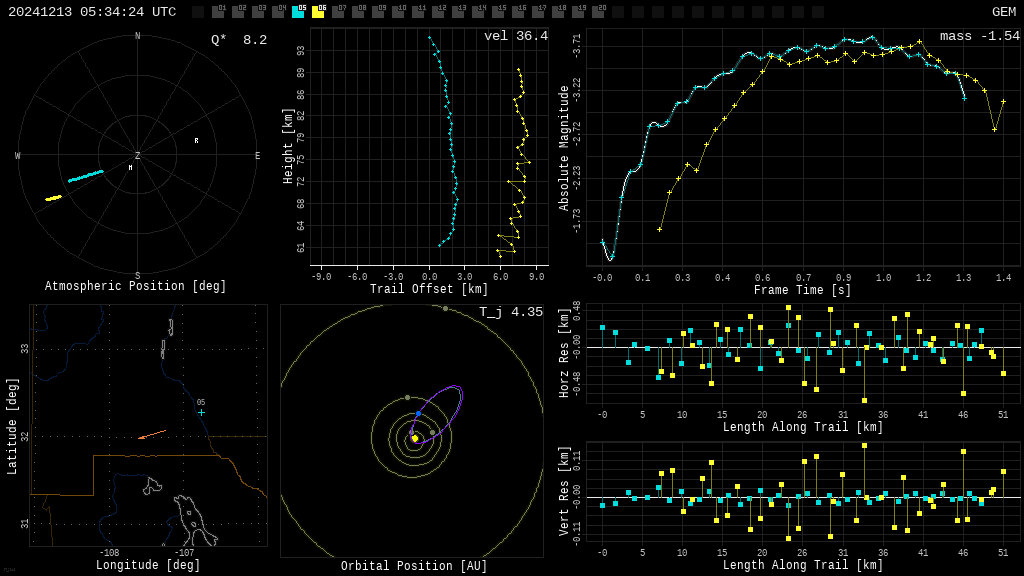The image size is (1024, 576).
Task: Click the E compass label on polar plot
Action: click(x=257, y=156)
